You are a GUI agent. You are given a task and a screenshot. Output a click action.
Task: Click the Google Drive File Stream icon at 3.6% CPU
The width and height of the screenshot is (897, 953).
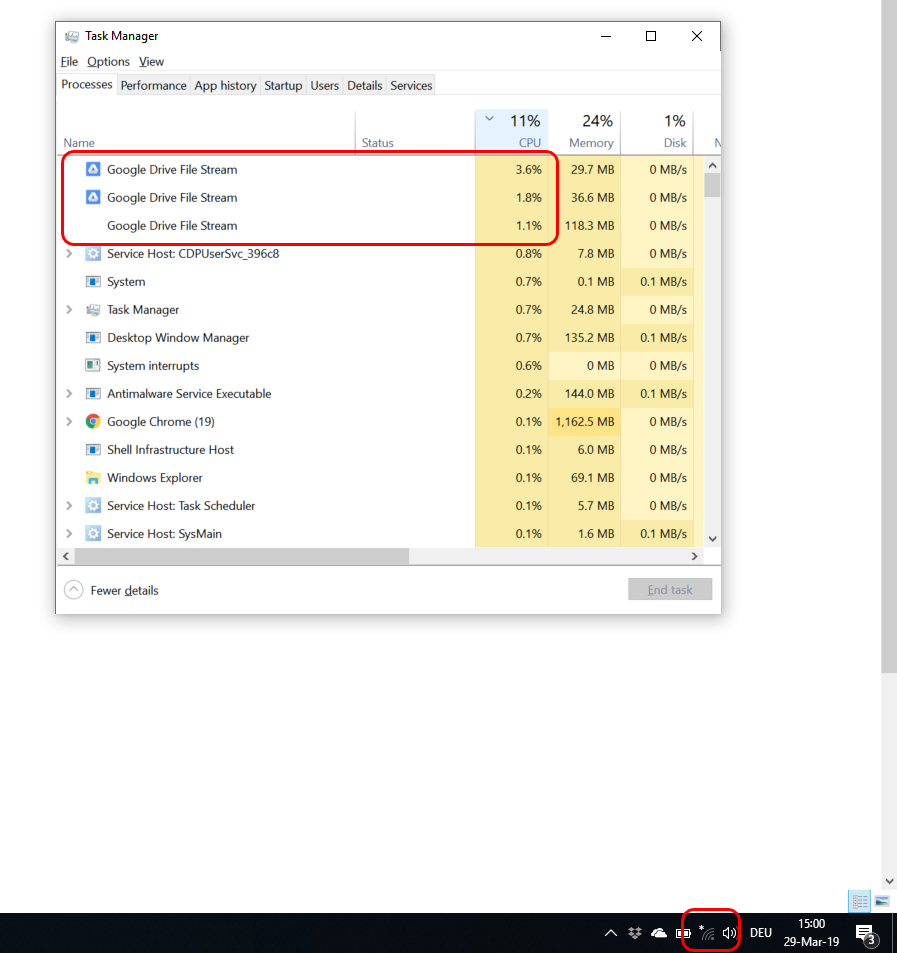pyautogui.click(x=93, y=169)
